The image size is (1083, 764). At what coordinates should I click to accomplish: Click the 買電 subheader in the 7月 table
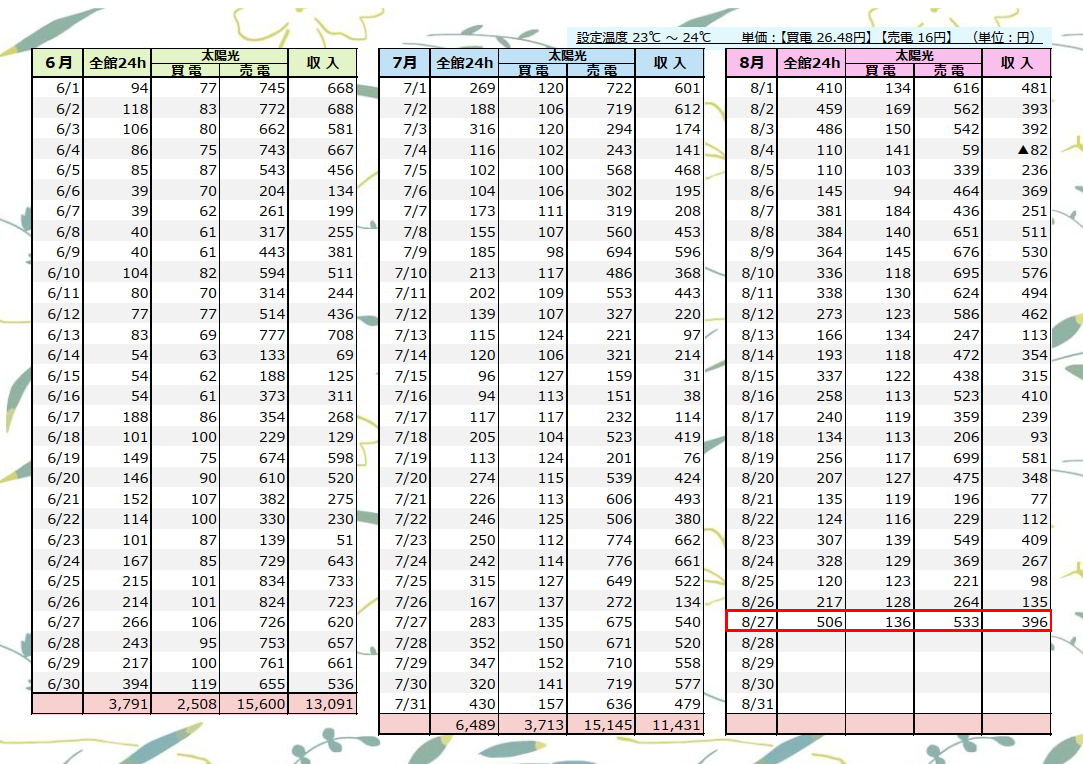pyautogui.click(x=533, y=70)
